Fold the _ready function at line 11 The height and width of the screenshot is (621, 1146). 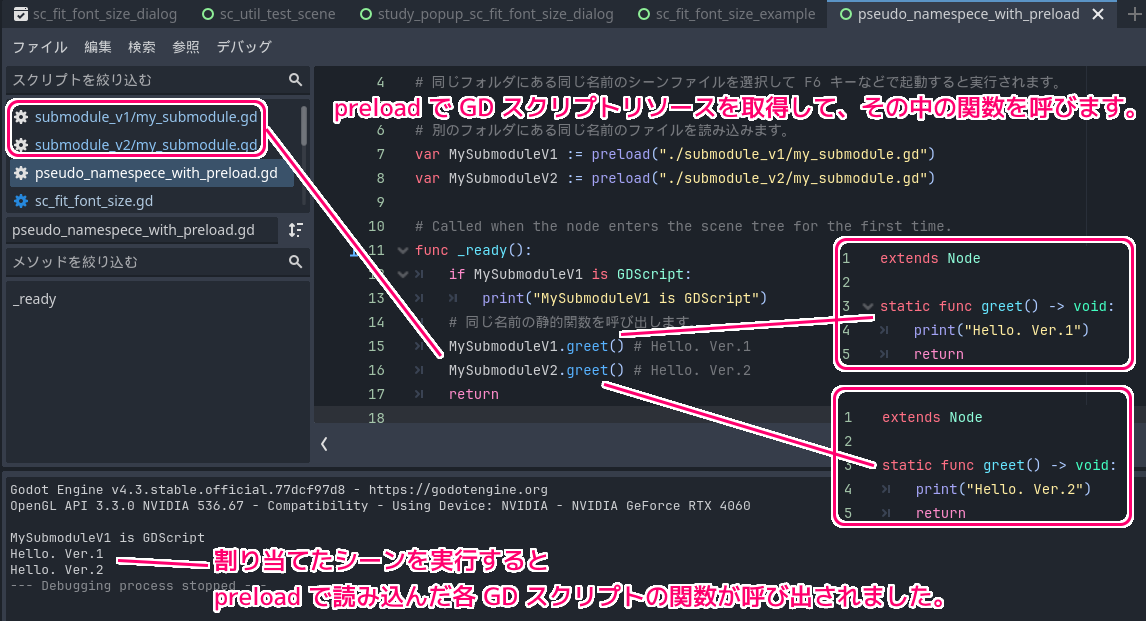coord(403,250)
